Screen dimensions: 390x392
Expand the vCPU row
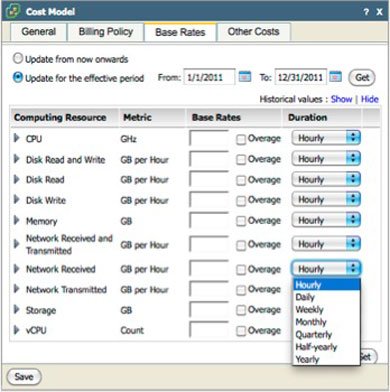pos(16,330)
